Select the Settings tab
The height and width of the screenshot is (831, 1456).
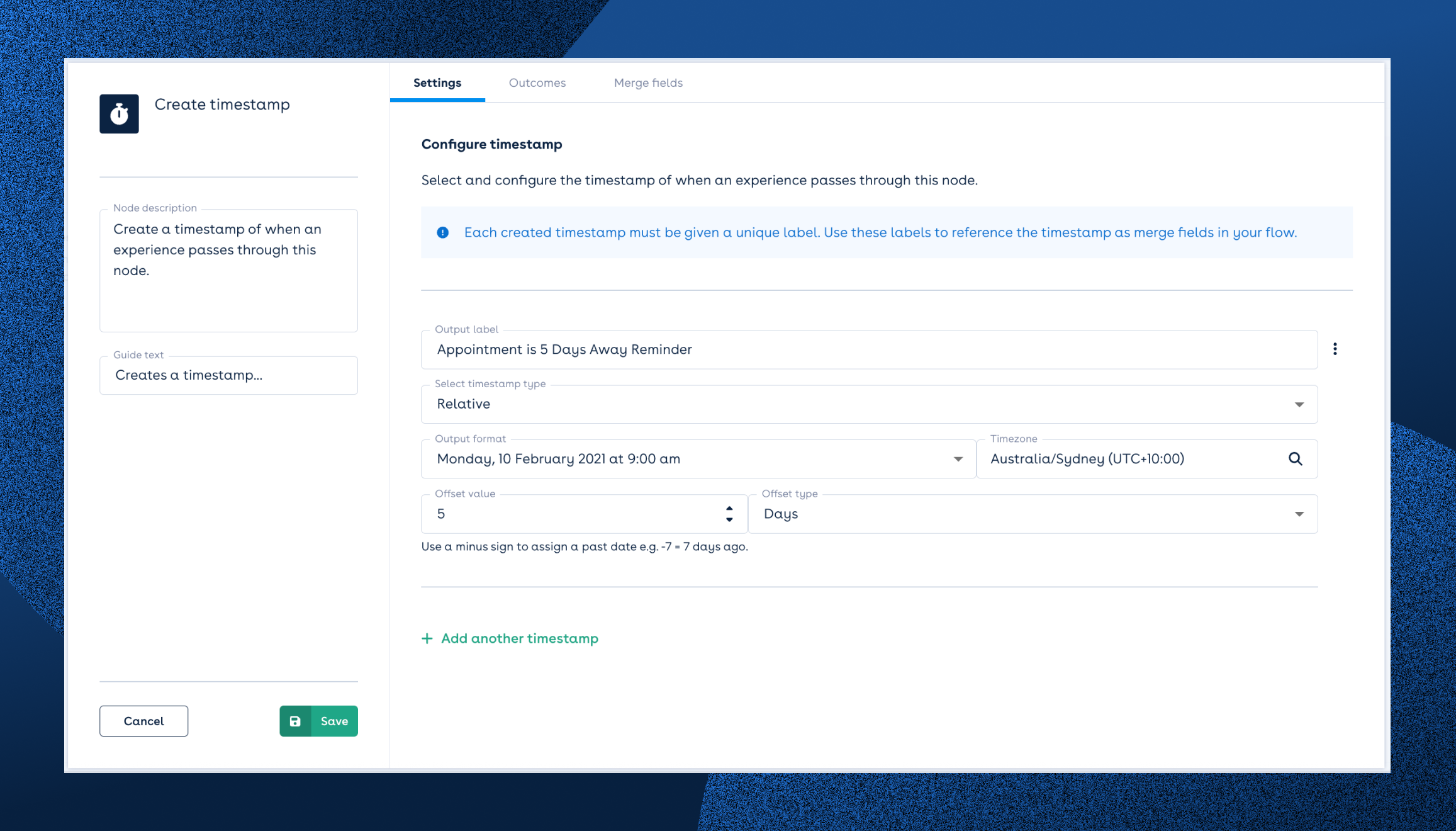point(437,82)
